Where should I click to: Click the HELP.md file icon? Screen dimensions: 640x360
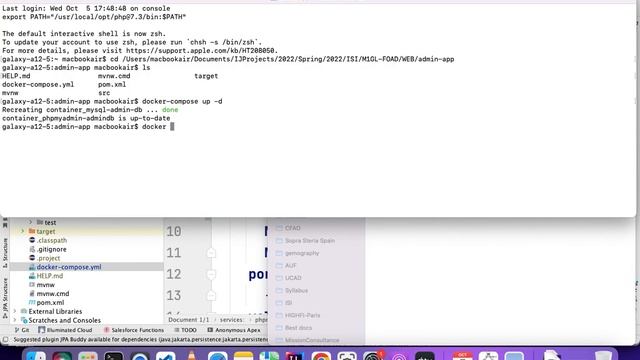32,276
